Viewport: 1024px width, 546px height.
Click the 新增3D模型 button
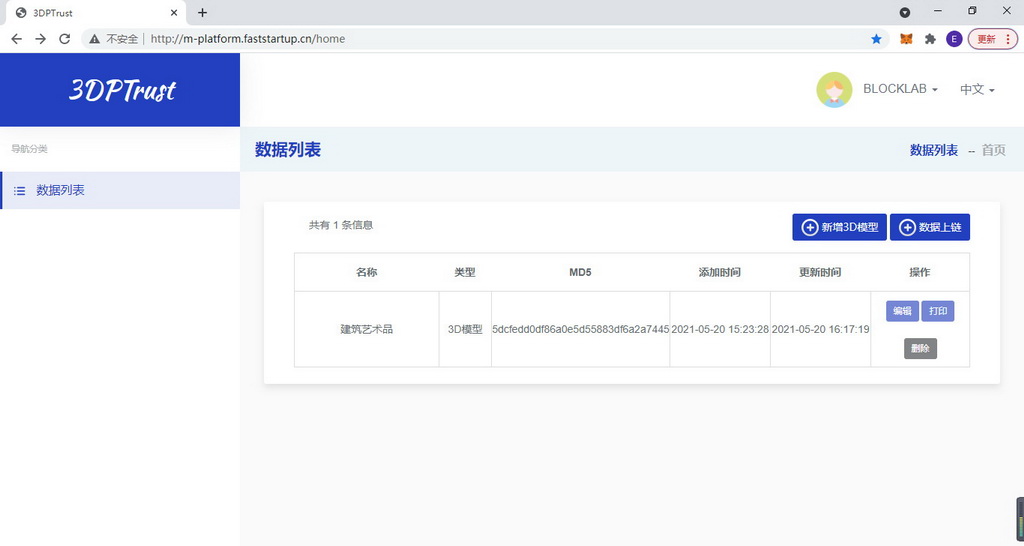pos(839,227)
